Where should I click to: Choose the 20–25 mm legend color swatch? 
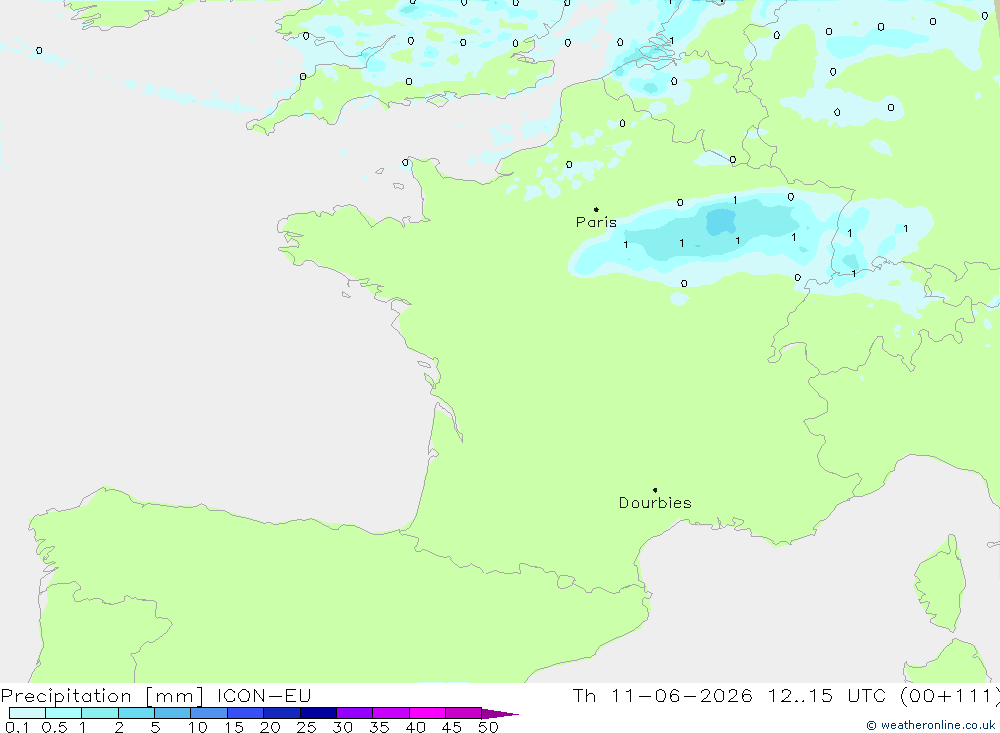(281, 713)
